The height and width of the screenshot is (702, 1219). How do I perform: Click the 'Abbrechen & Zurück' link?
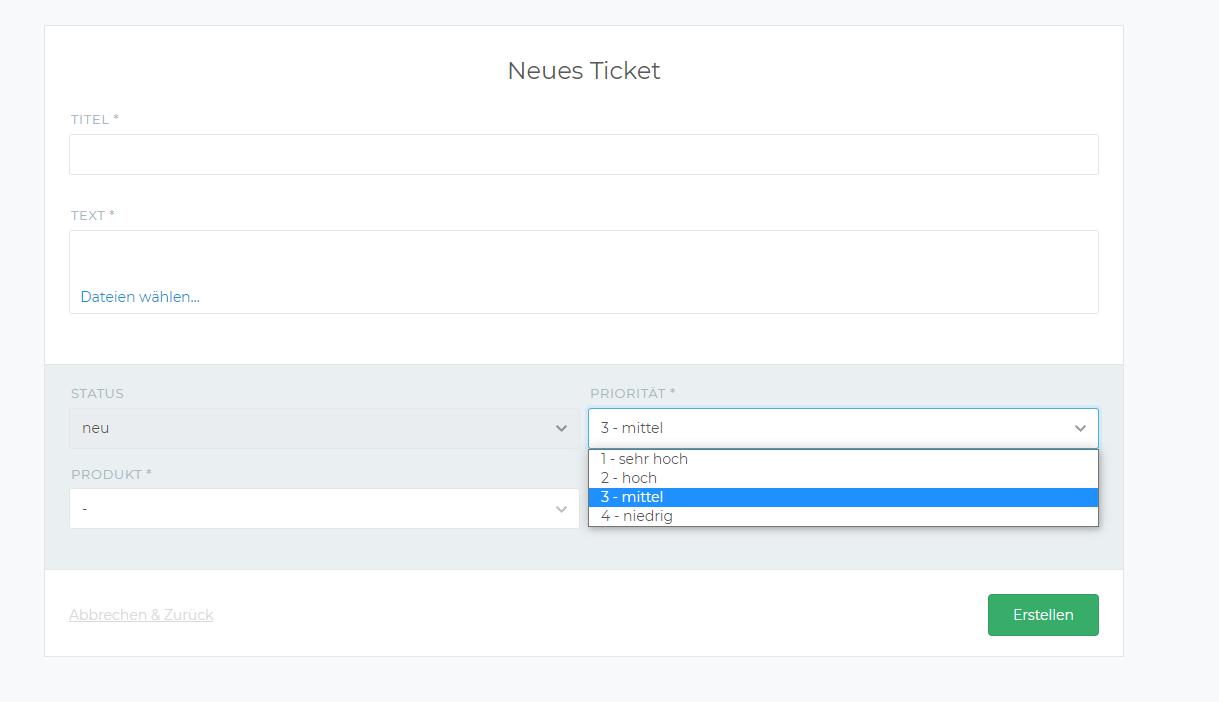pos(140,614)
